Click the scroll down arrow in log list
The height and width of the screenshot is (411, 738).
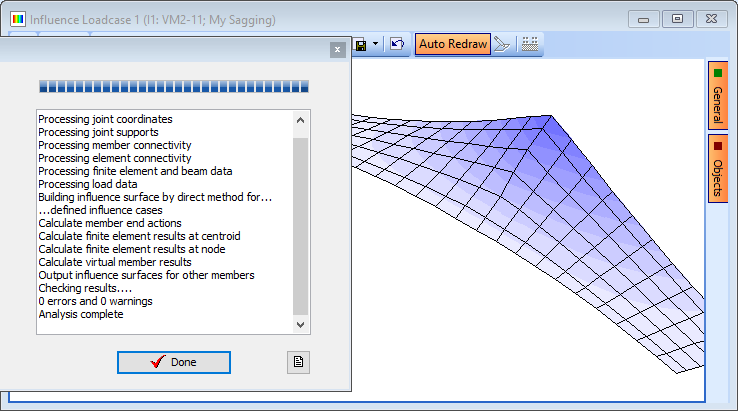[301, 324]
